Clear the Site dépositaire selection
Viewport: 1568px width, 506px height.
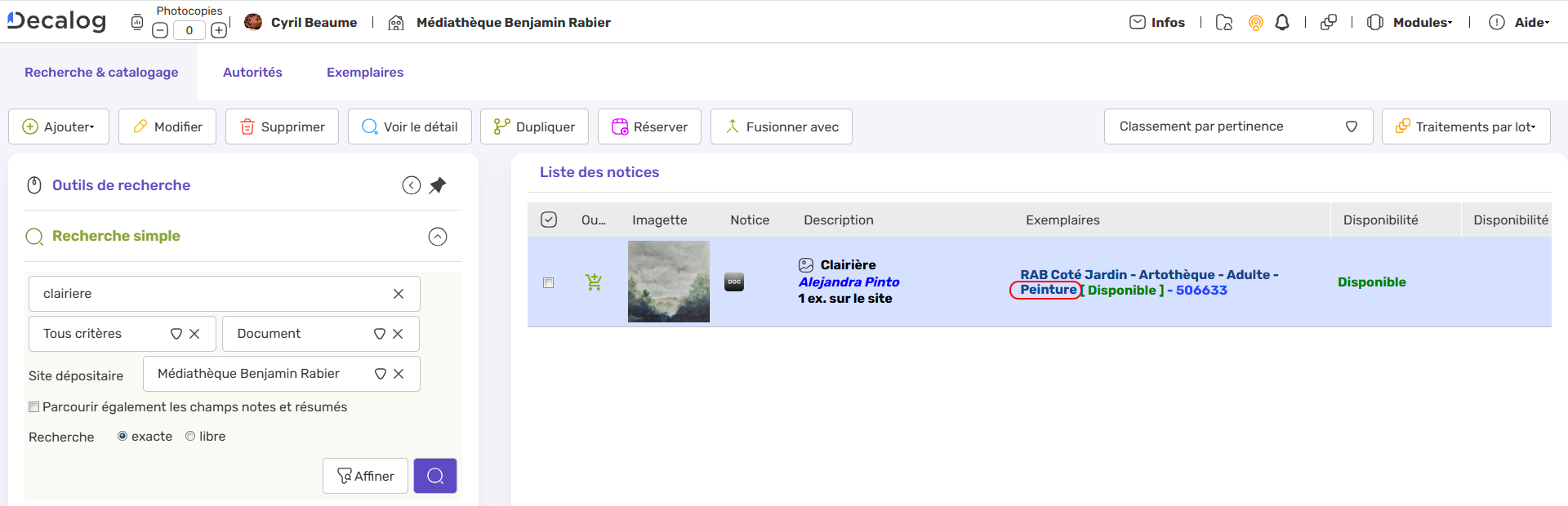tap(399, 374)
